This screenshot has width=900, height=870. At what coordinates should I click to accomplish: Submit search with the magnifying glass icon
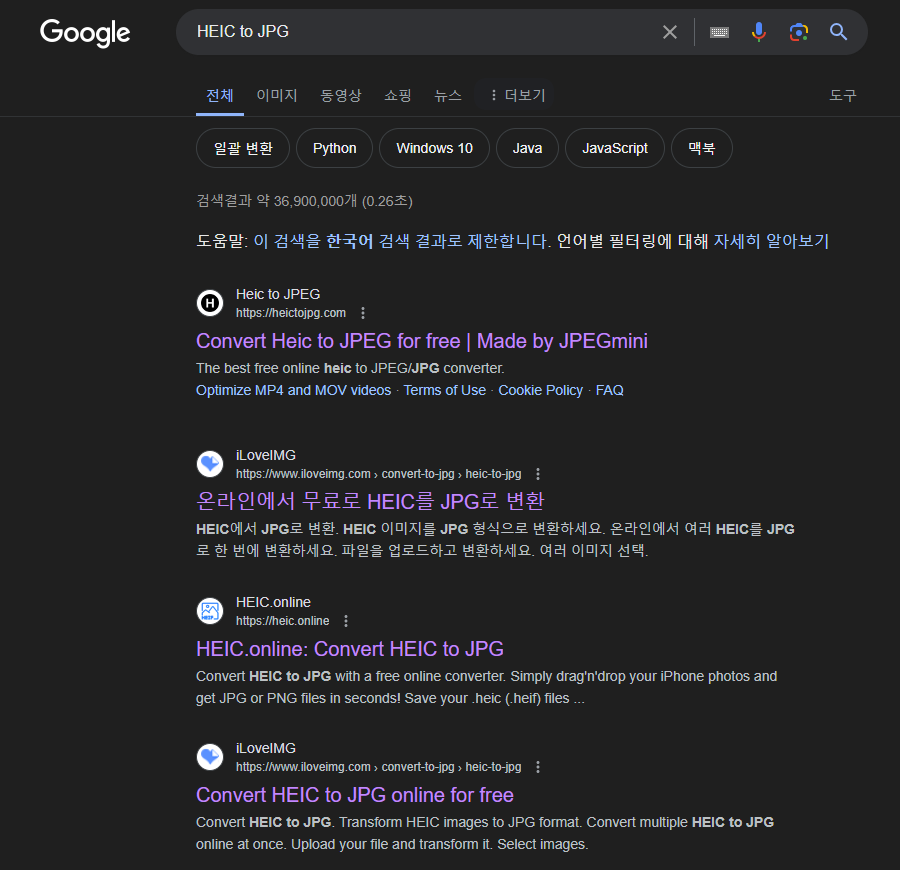click(x=839, y=32)
